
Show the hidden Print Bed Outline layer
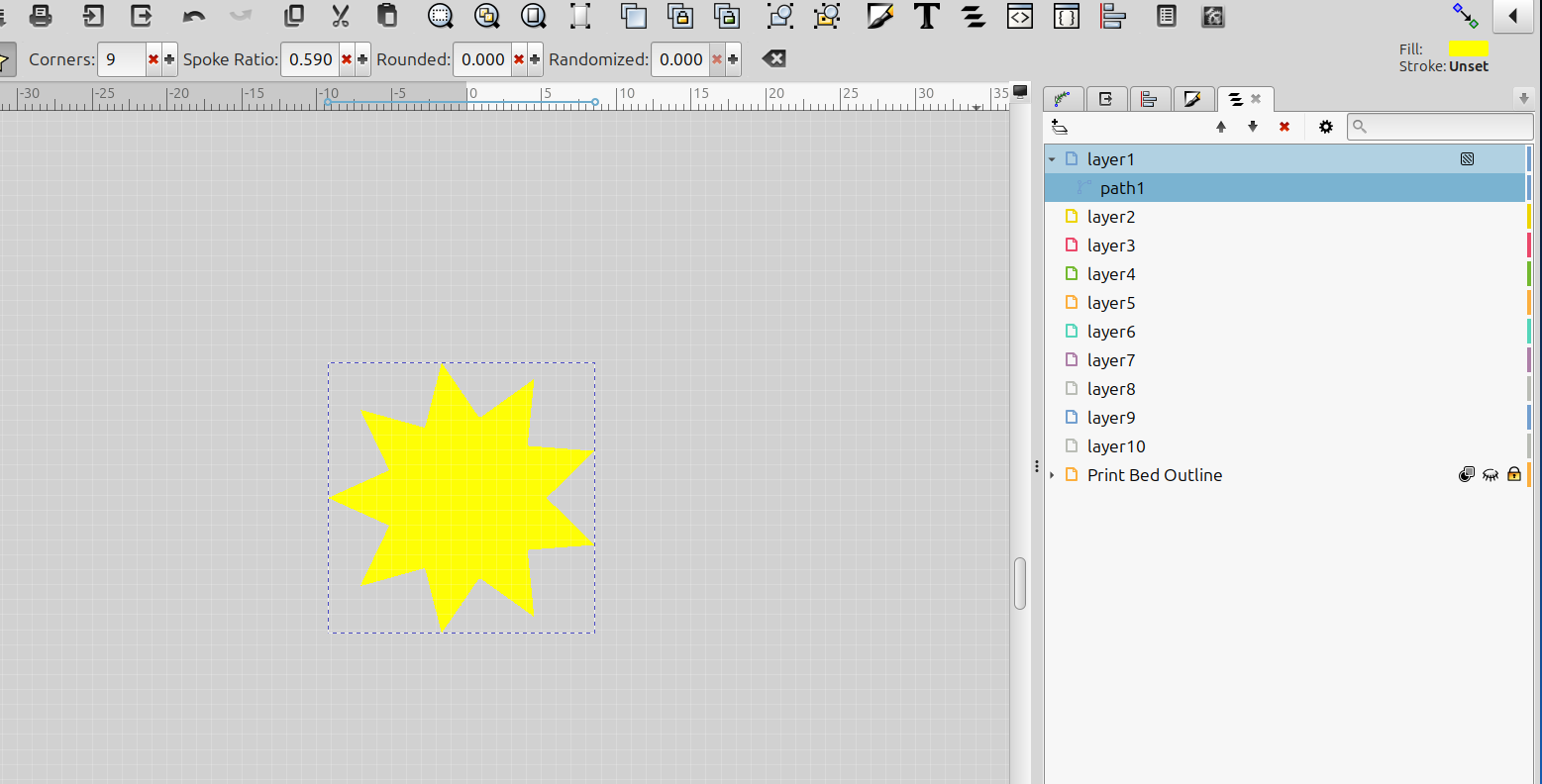(1491, 475)
